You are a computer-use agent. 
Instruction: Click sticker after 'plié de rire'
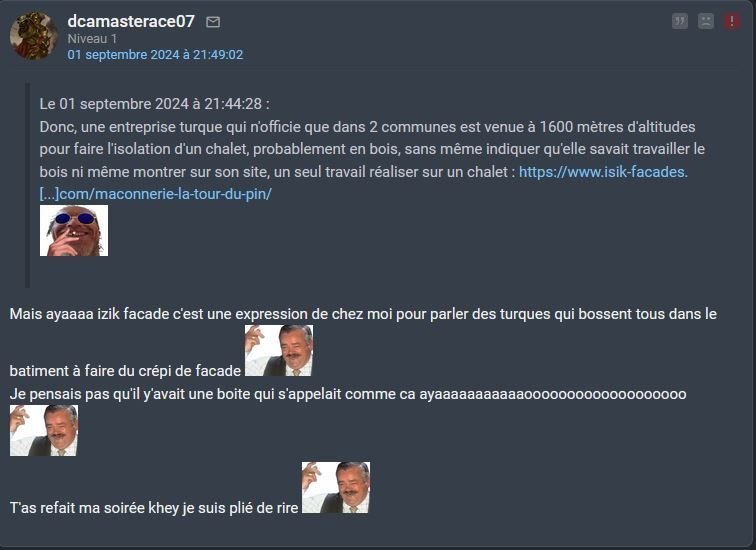pos(336,487)
